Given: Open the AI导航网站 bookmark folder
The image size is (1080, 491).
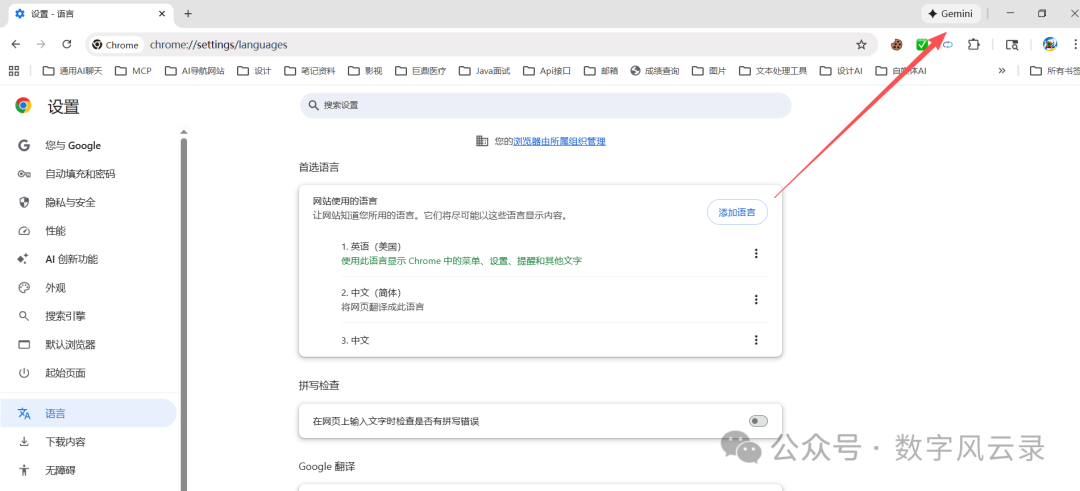Looking at the screenshot, I should 194,70.
